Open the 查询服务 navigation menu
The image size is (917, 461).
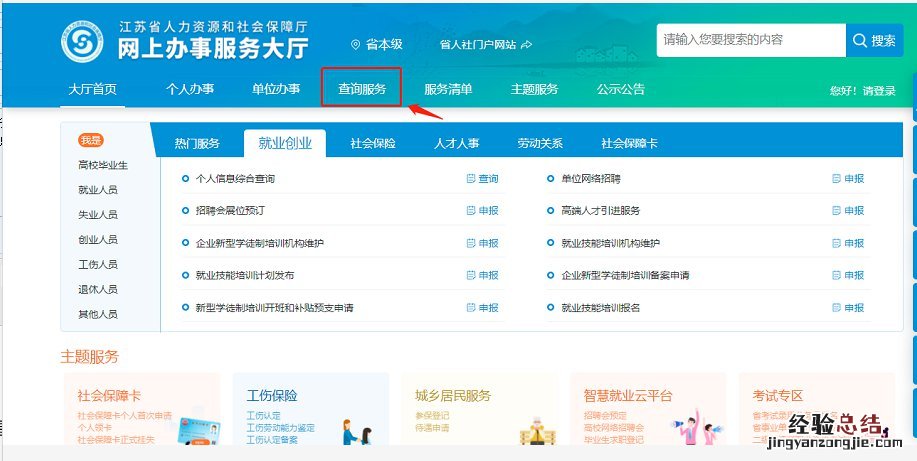[362, 89]
